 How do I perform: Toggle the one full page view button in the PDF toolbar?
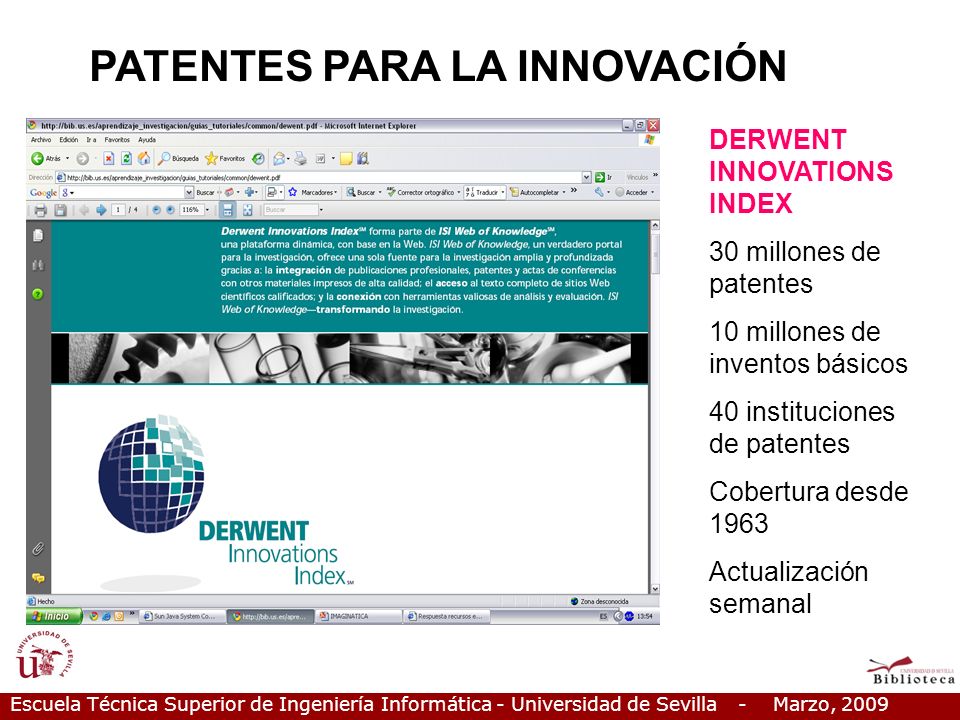click(247, 210)
